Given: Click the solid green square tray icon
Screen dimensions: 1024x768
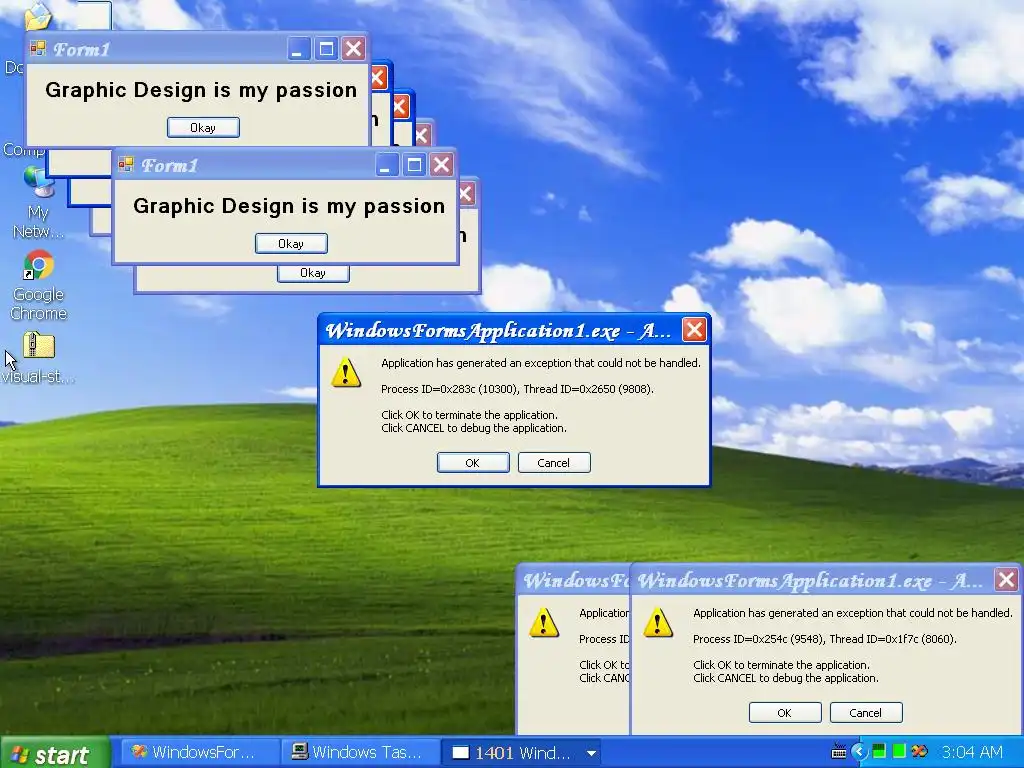Looking at the screenshot, I should coord(899,752).
